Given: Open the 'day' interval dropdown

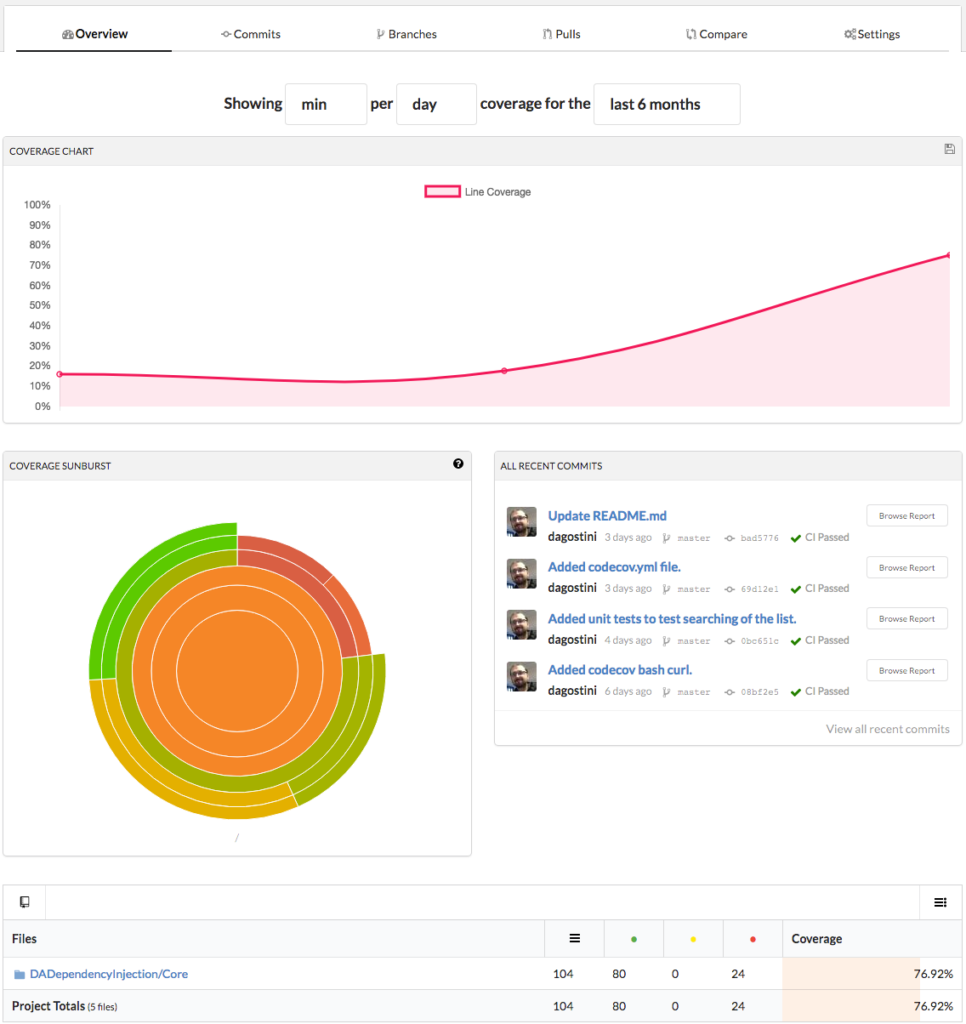Looking at the screenshot, I should tap(436, 104).
